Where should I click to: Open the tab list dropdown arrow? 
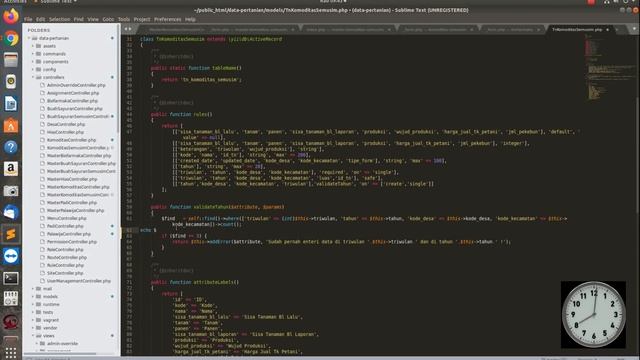(634, 29)
